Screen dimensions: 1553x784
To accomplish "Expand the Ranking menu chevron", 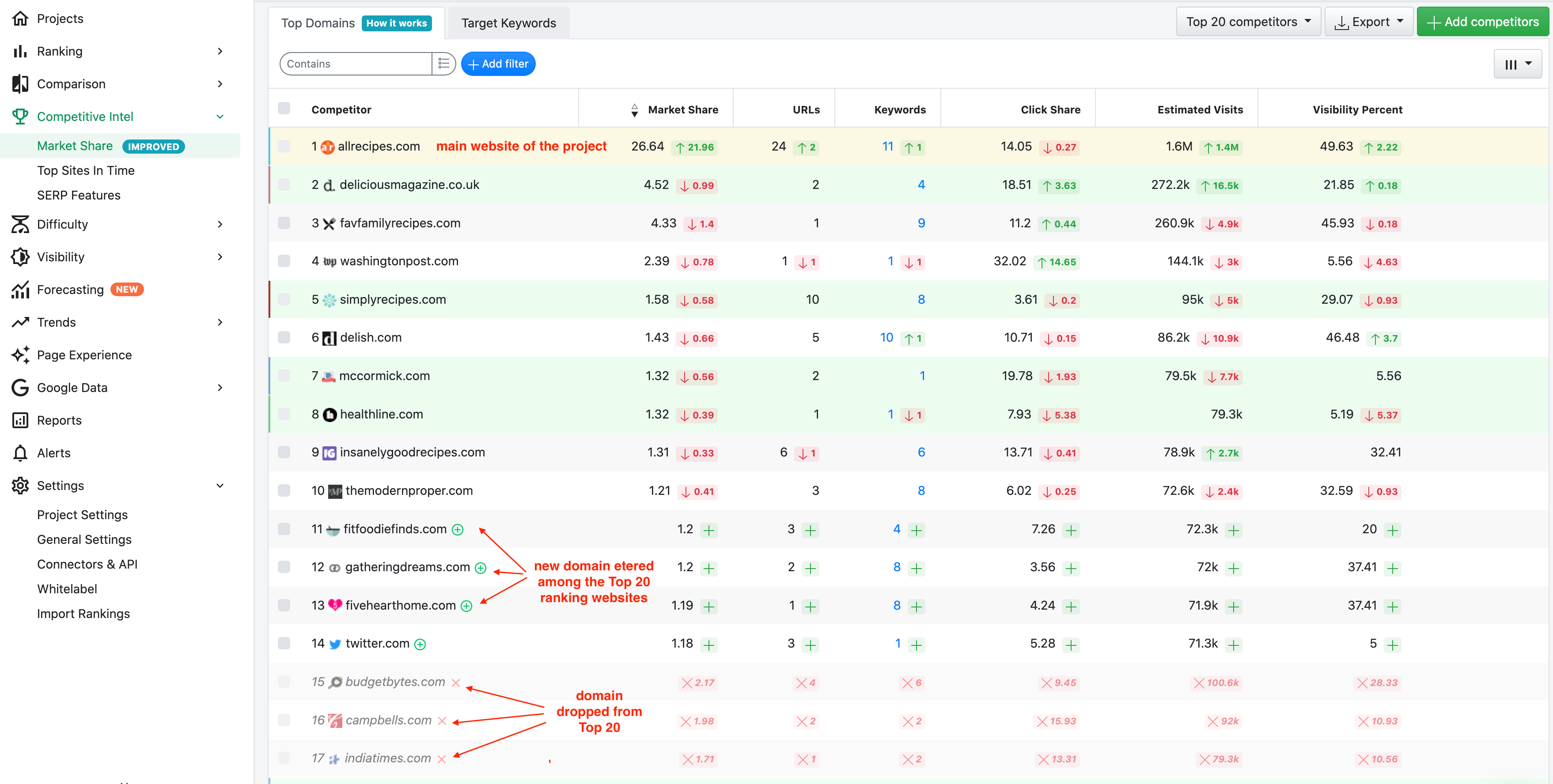I will coord(220,51).
